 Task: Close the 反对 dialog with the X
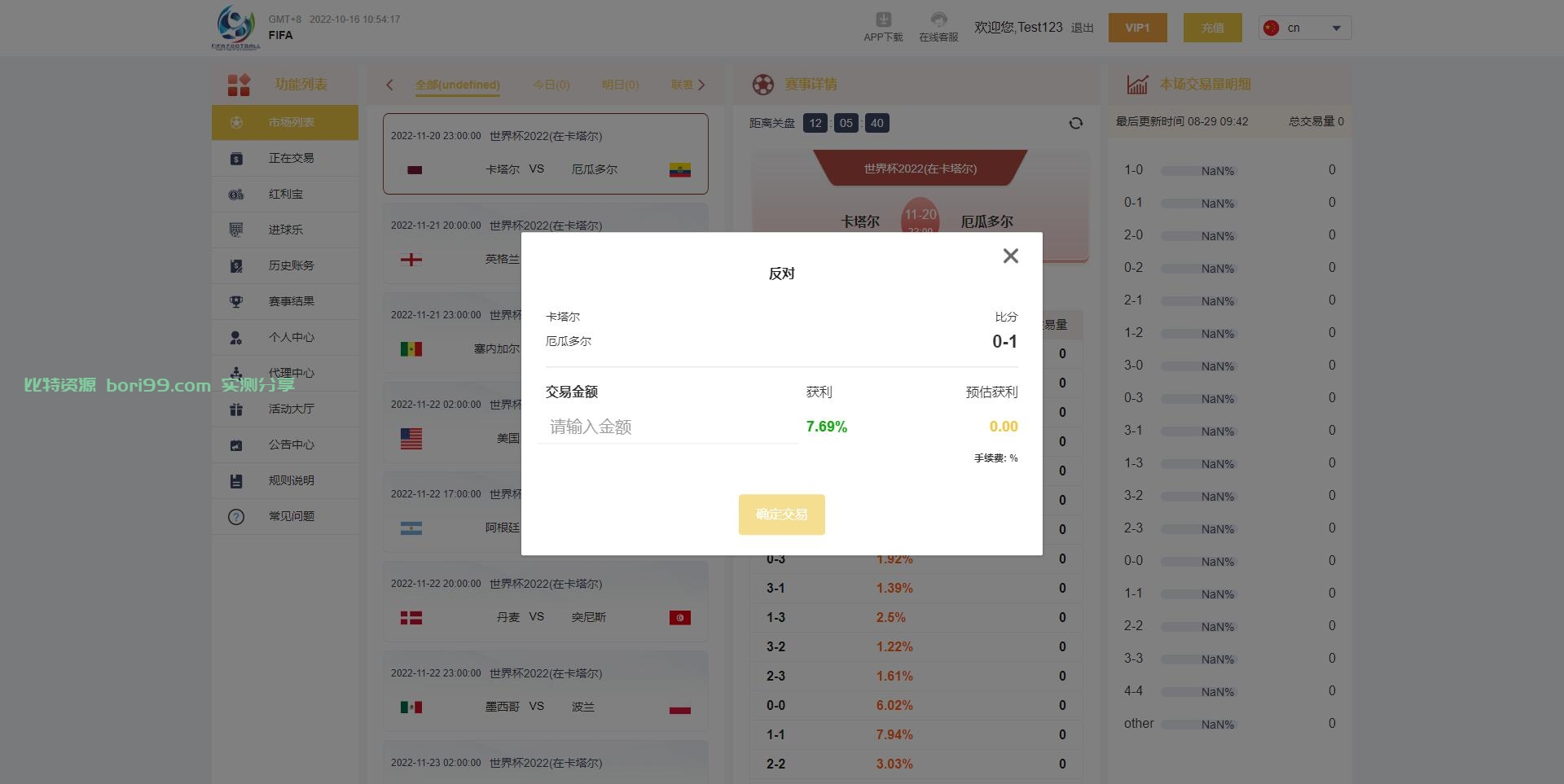pos(1011,256)
